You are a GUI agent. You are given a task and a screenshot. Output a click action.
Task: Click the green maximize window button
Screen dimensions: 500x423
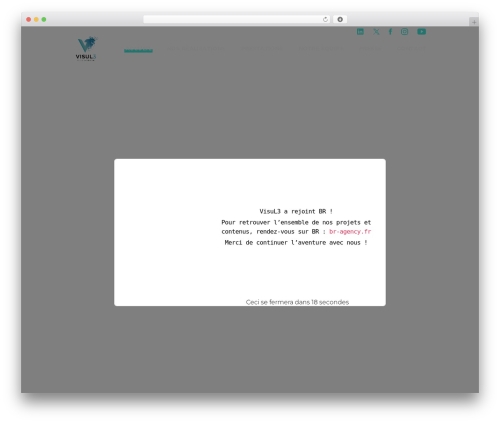(x=44, y=19)
